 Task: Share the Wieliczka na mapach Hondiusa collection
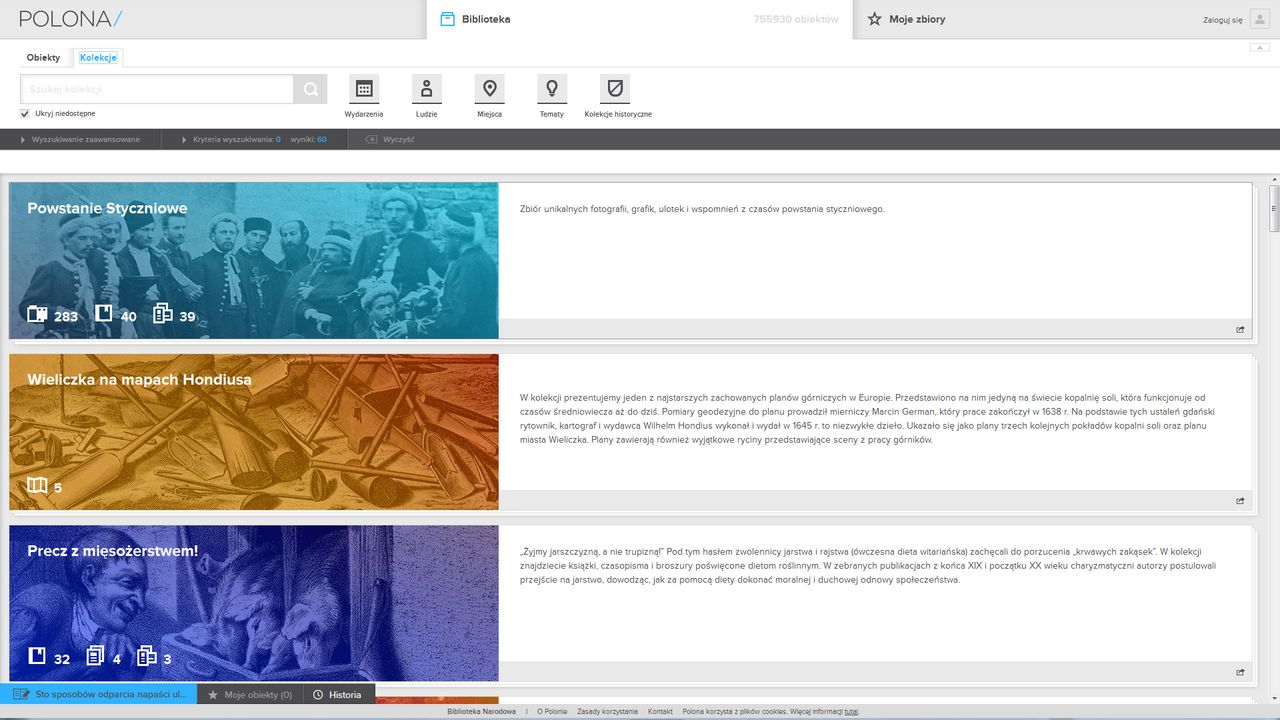tap(1240, 500)
